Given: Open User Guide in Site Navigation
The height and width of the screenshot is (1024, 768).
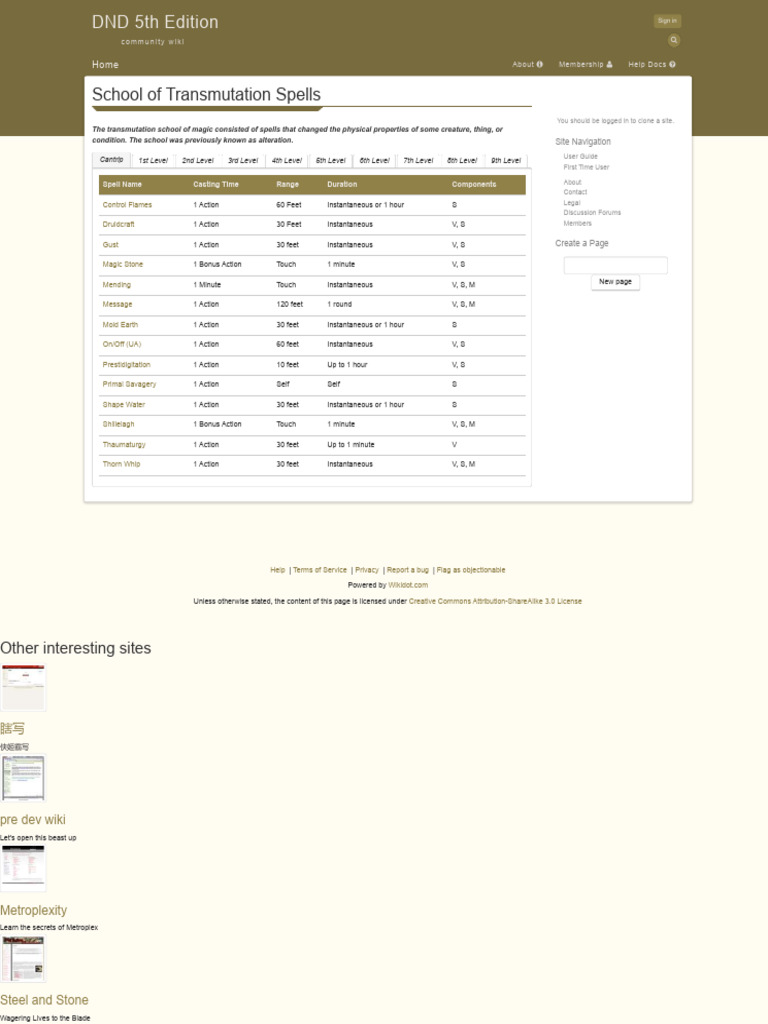Looking at the screenshot, I should click(x=580, y=157).
